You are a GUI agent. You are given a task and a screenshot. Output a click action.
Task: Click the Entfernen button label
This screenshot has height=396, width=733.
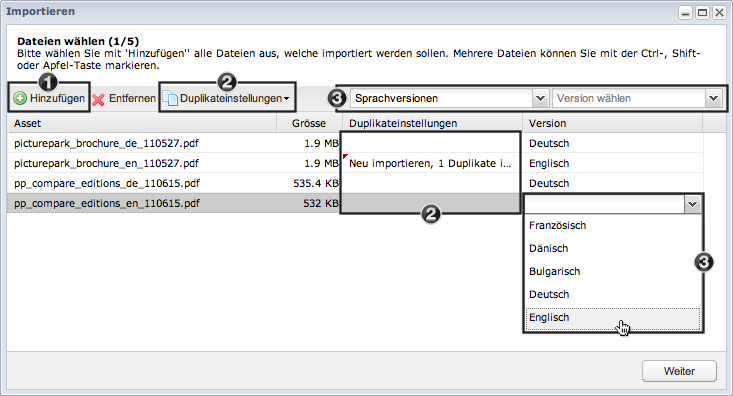(x=132, y=98)
